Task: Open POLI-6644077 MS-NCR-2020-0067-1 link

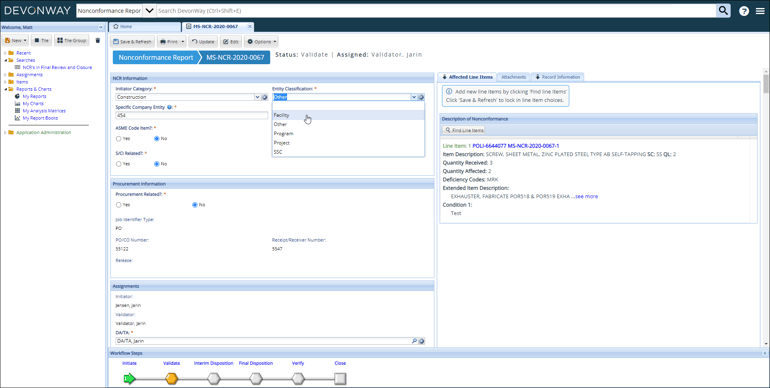Action: tap(516, 146)
